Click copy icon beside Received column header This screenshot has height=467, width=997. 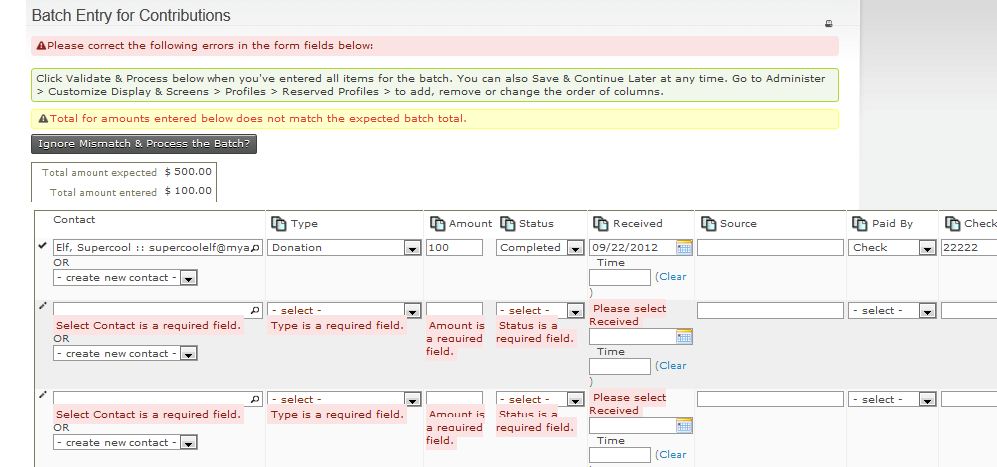click(x=601, y=224)
